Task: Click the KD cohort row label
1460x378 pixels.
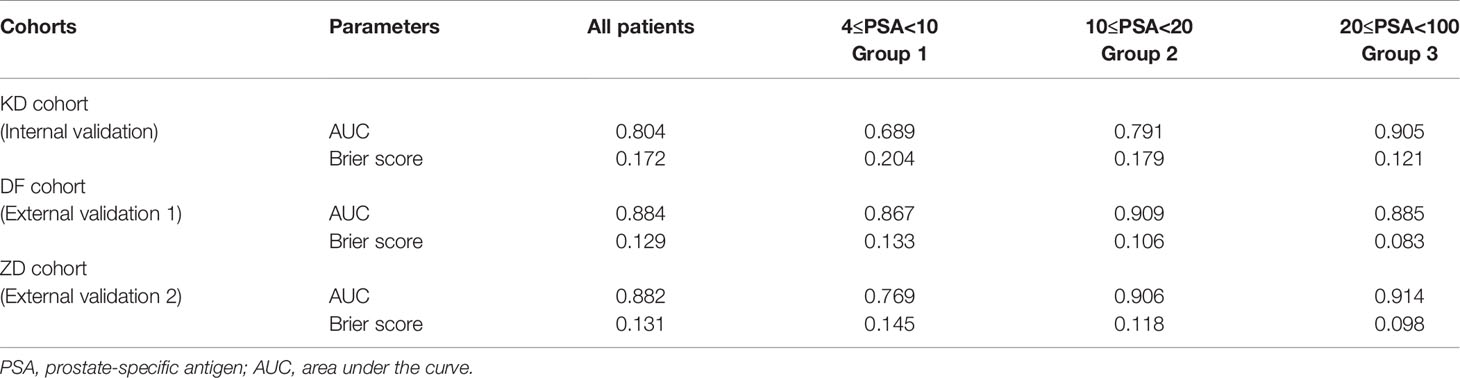Action: point(40,104)
